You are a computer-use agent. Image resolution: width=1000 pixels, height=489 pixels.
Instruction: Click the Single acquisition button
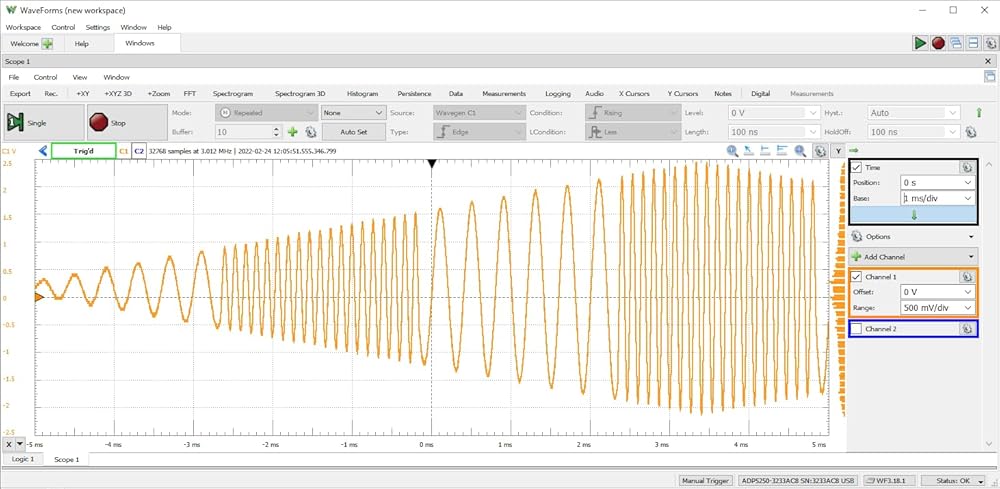[28, 122]
